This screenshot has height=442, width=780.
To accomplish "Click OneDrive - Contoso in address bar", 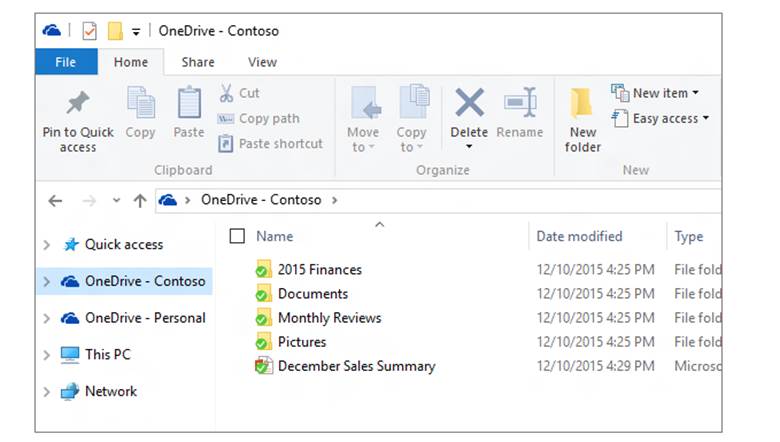I will pos(261,200).
